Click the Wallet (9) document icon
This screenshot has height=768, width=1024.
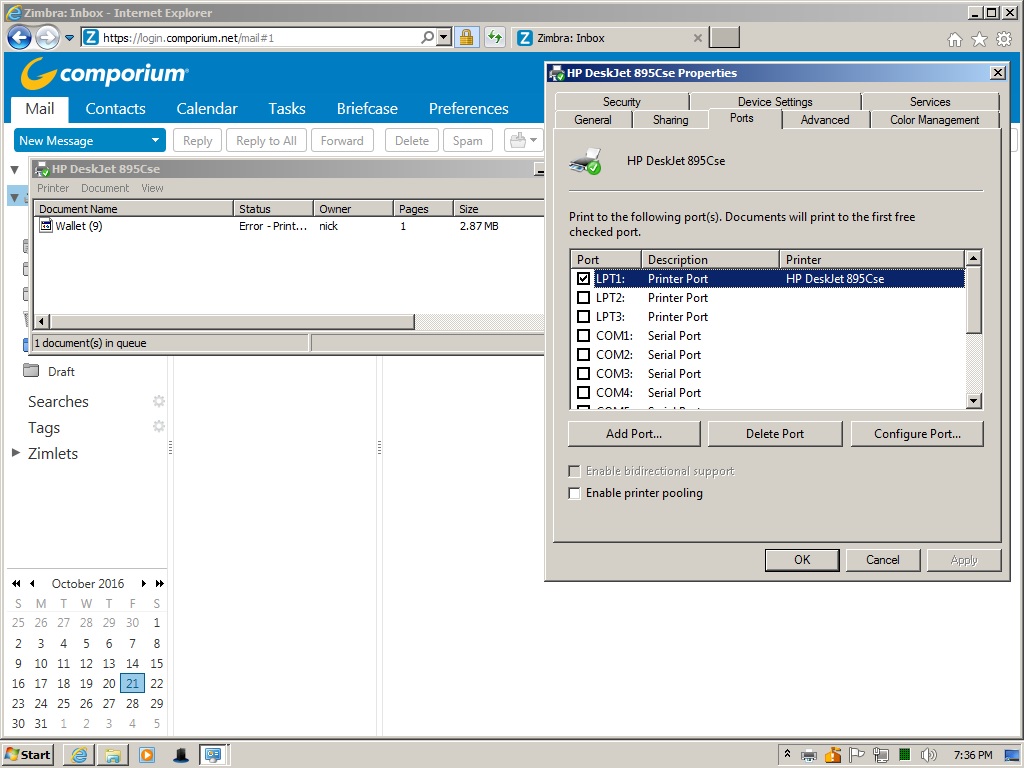pyautogui.click(x=46, y=226)
